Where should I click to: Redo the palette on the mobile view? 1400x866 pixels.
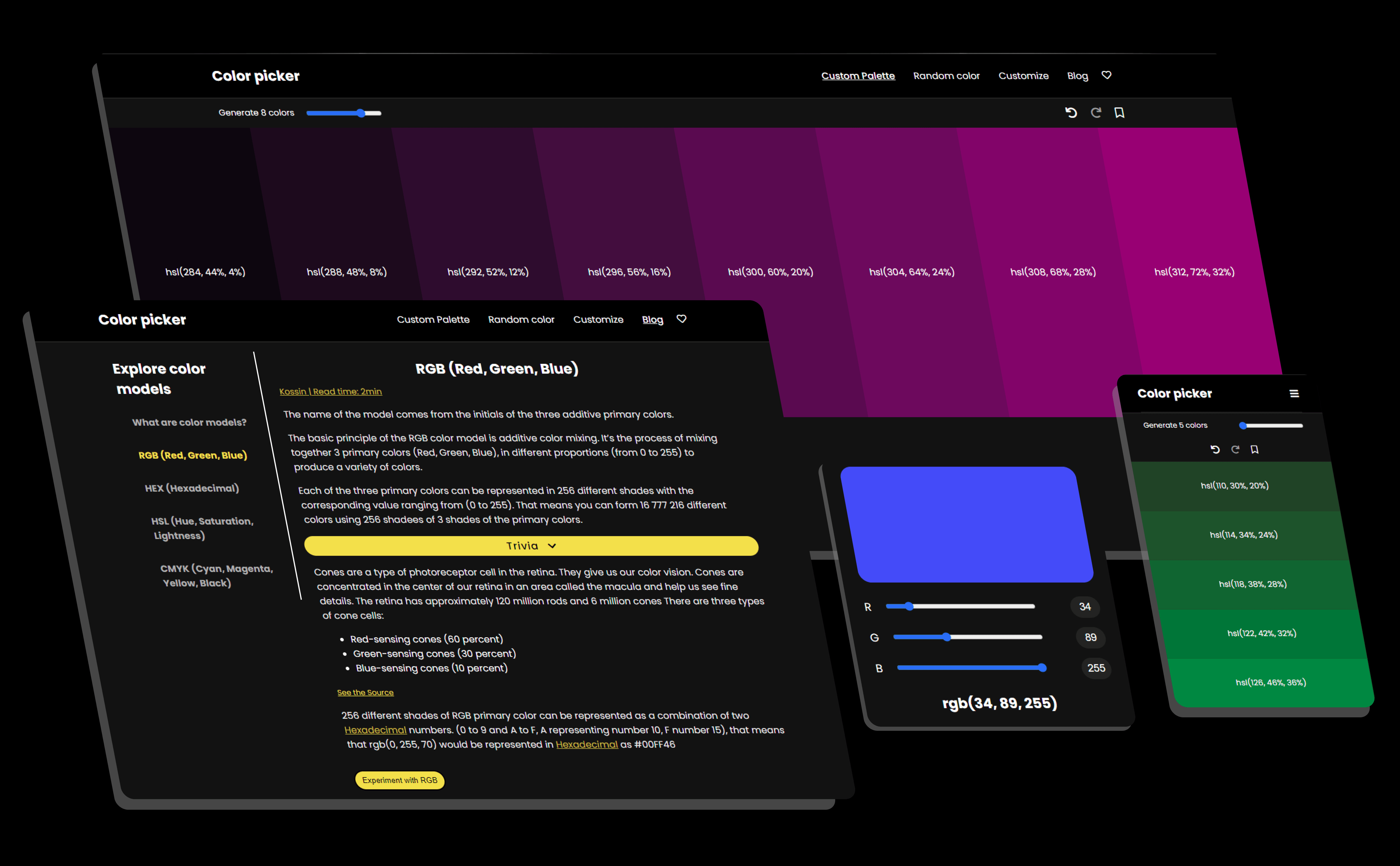[1236, 449]
